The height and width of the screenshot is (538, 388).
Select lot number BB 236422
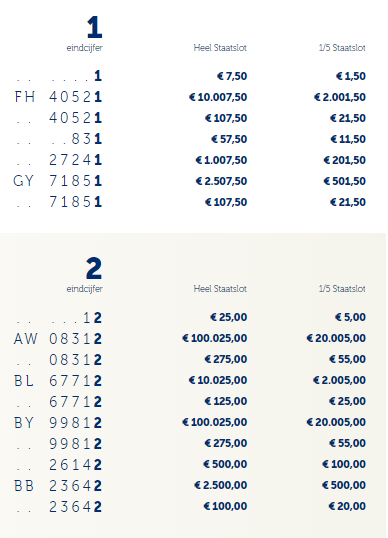click(x=58, y=486)
